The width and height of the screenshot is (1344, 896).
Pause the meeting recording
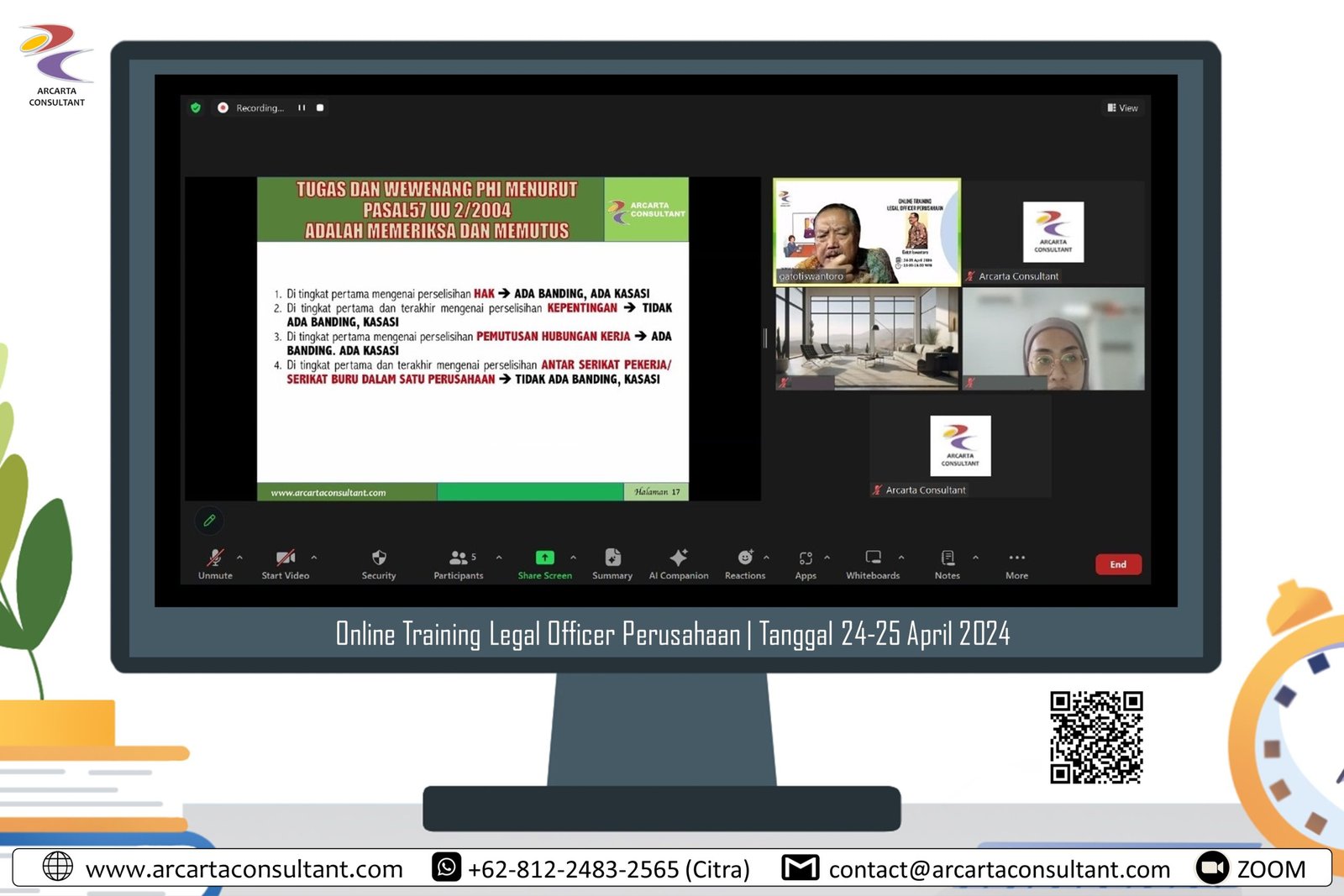click(302, 108)
